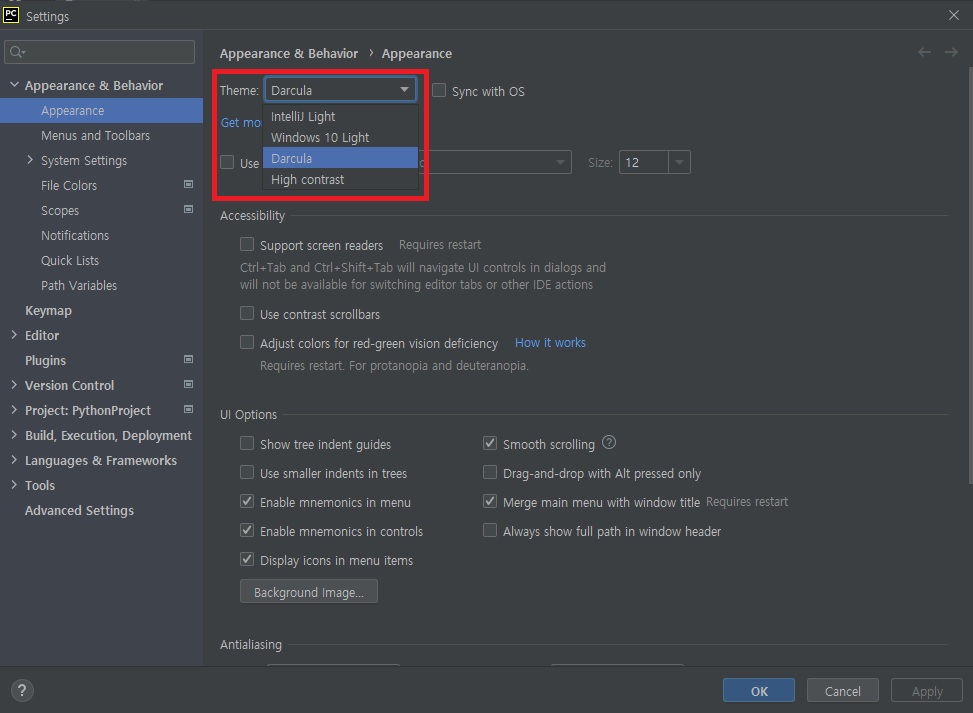Click the help icon beside Smooth scrolling
Screen dimensions: 973x713
pyautogui.click(x=609, y=442)
